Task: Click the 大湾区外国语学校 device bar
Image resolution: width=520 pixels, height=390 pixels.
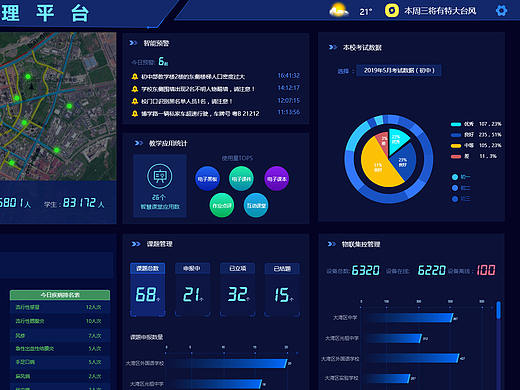Action: 412,359
